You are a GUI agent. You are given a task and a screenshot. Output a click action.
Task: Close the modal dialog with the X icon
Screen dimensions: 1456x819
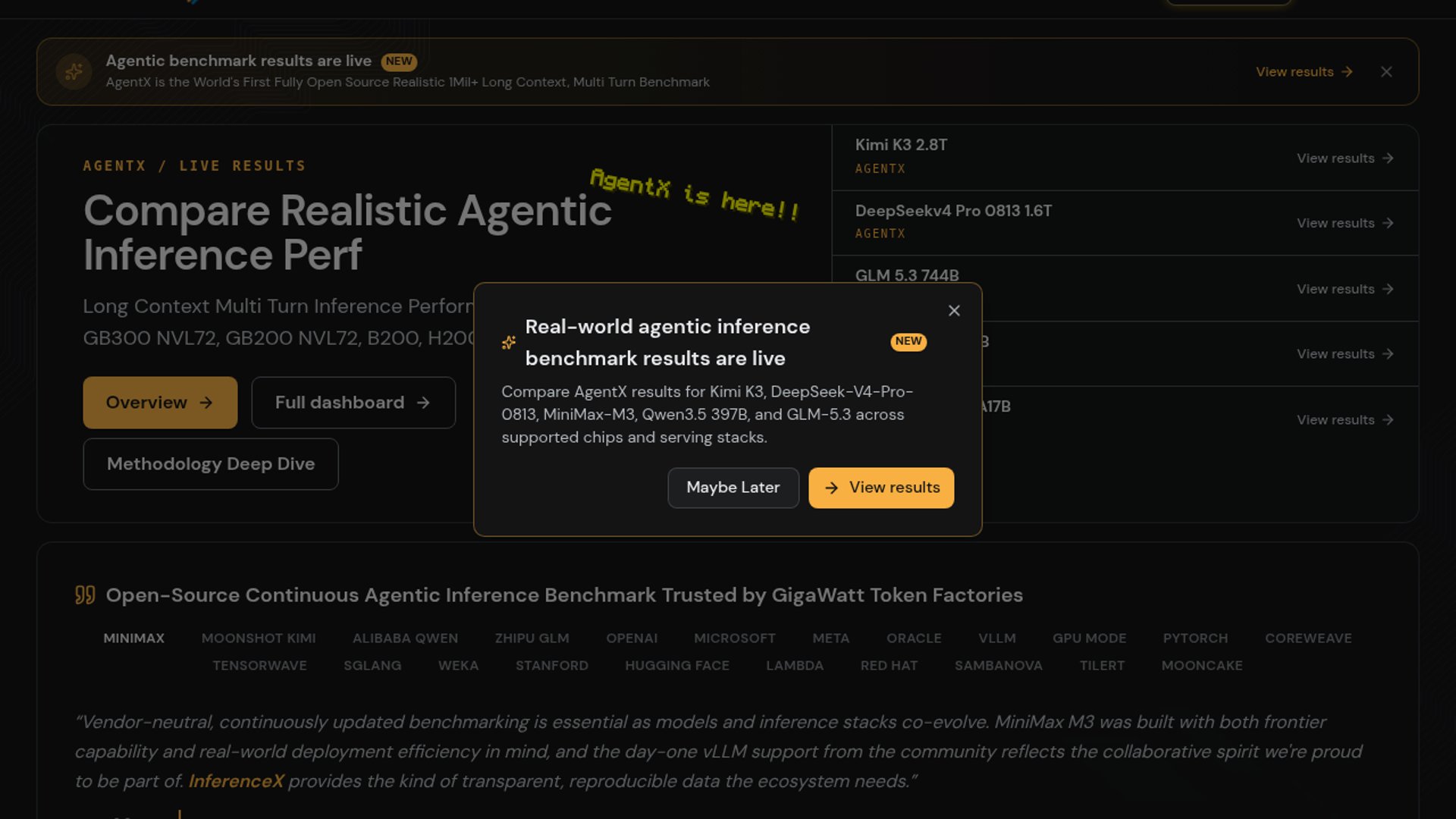(x=954, y=311)
